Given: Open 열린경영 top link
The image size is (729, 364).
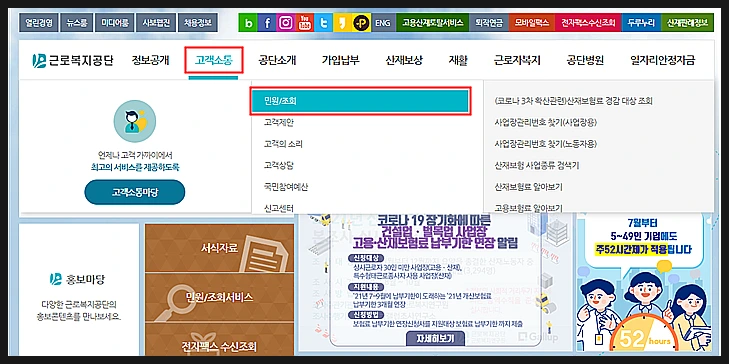Looking at the screenshot, I should 38,22.
